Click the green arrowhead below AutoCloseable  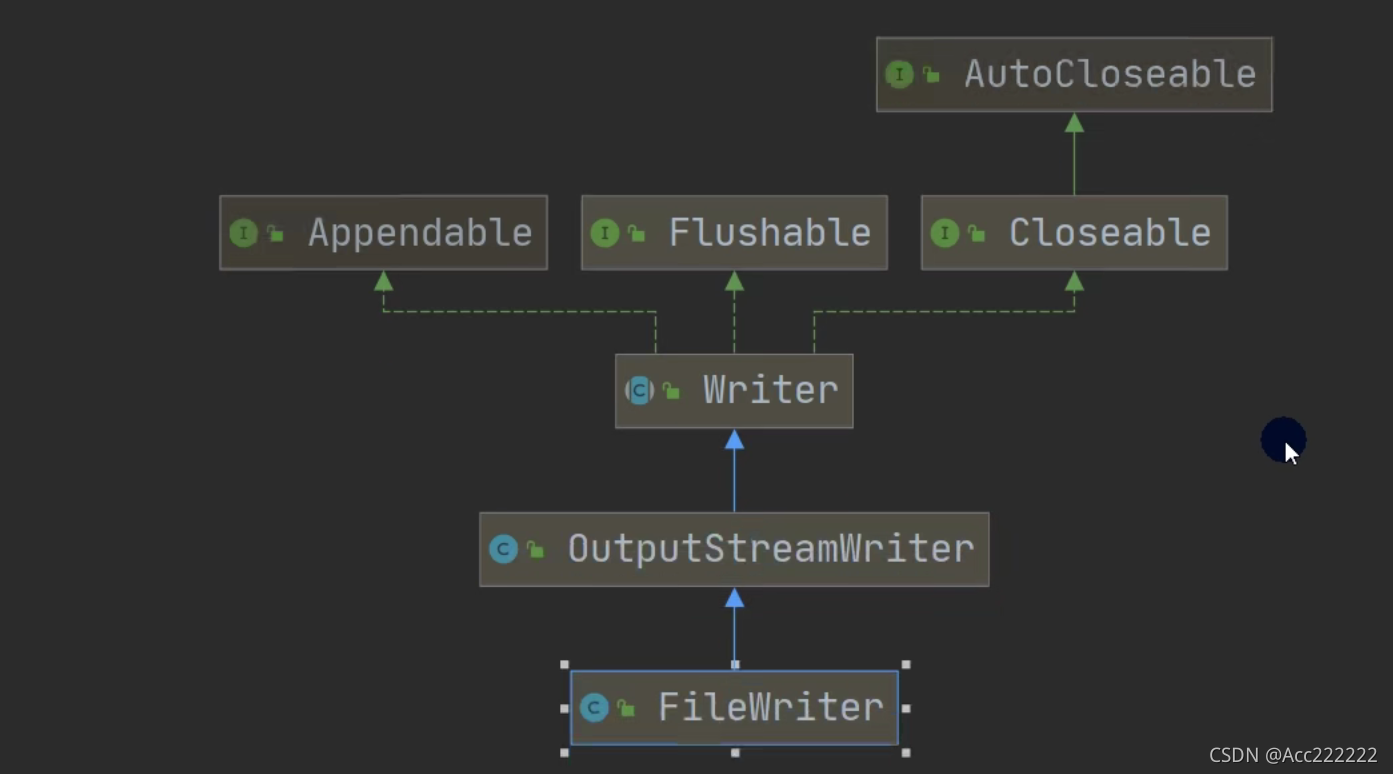pyautogui.click(x=1074, y=122)
